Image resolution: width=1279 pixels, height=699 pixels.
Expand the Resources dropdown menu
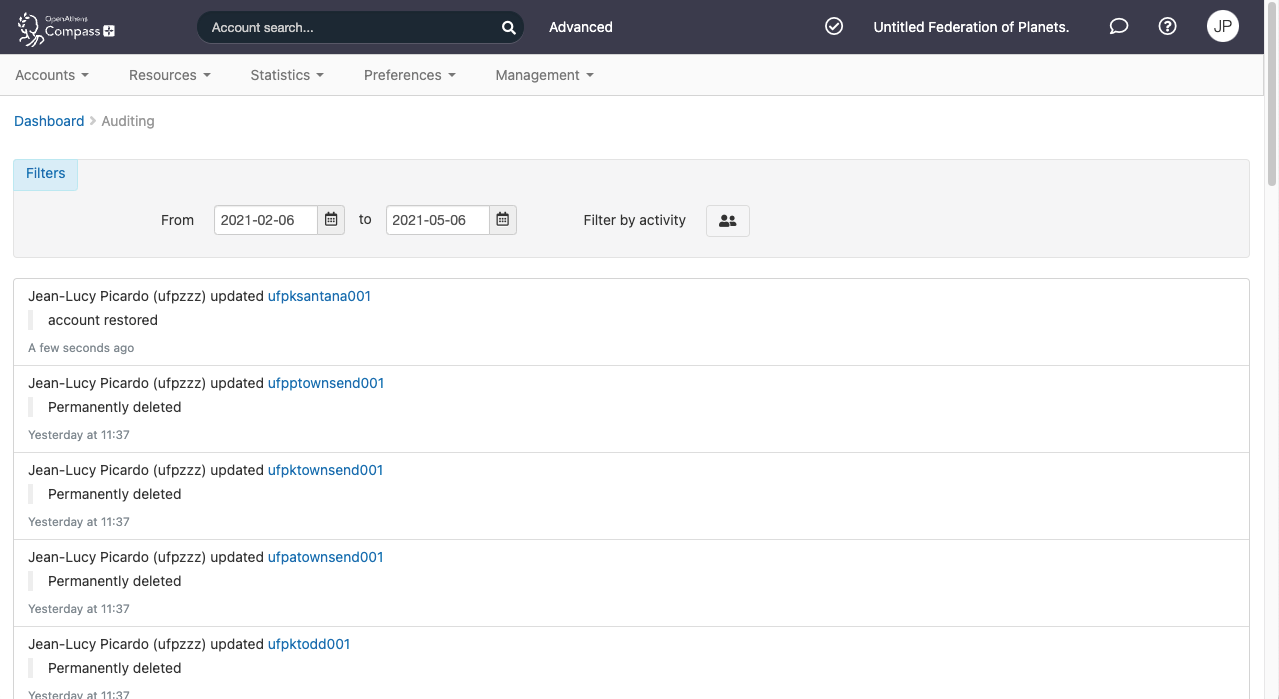[x=169, y=75]
